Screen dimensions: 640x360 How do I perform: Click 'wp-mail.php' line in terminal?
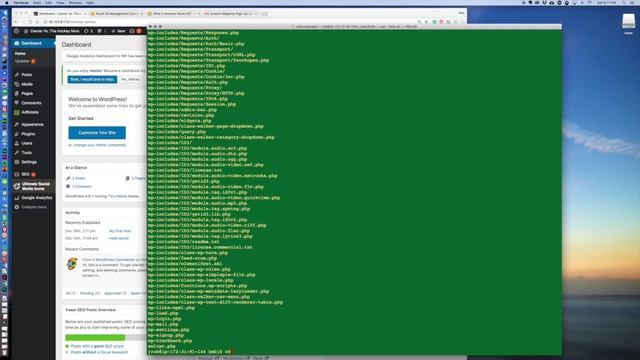point(163,324)
